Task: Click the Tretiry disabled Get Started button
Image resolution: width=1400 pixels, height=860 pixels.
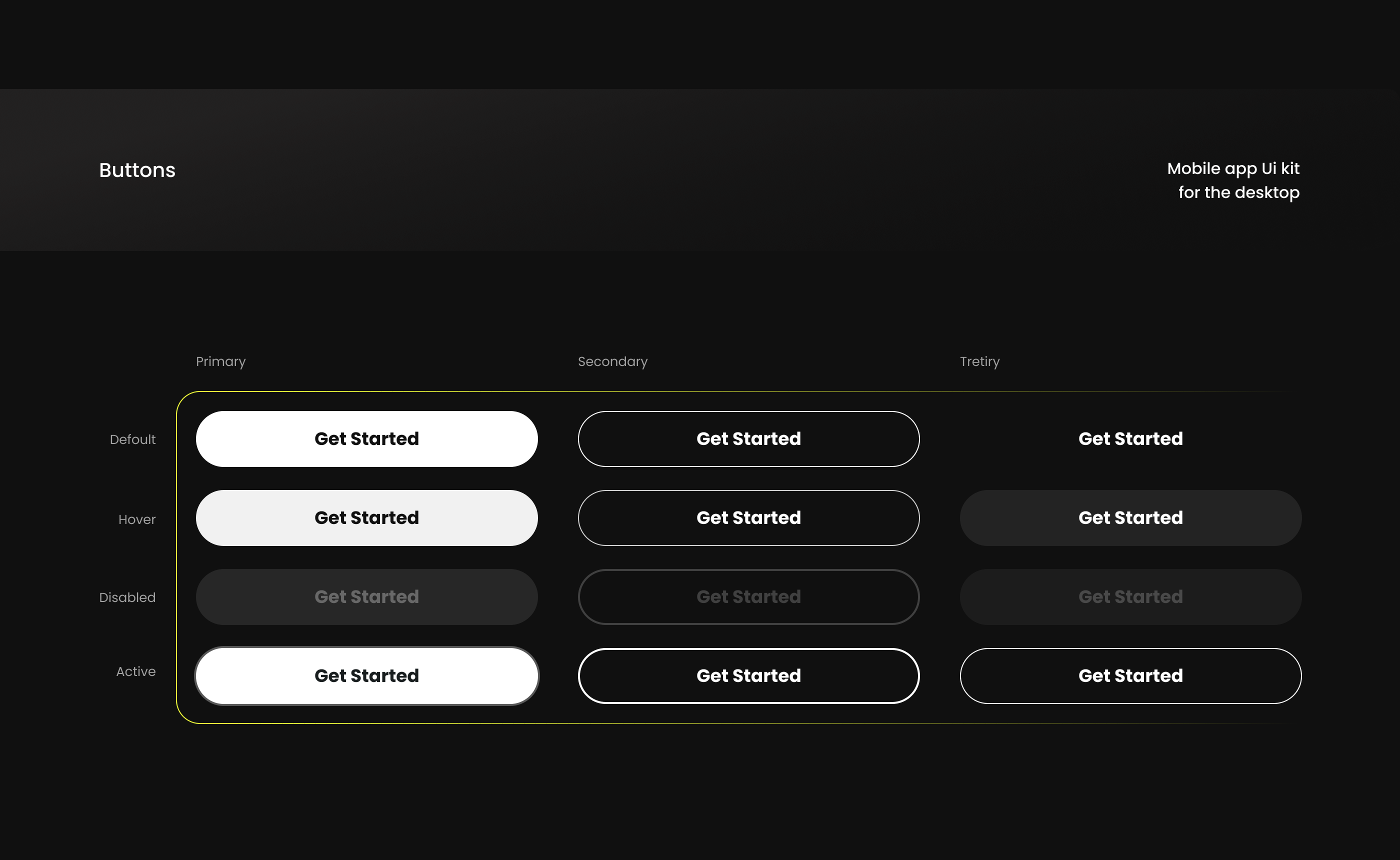Action: (x=1130, y=596)
